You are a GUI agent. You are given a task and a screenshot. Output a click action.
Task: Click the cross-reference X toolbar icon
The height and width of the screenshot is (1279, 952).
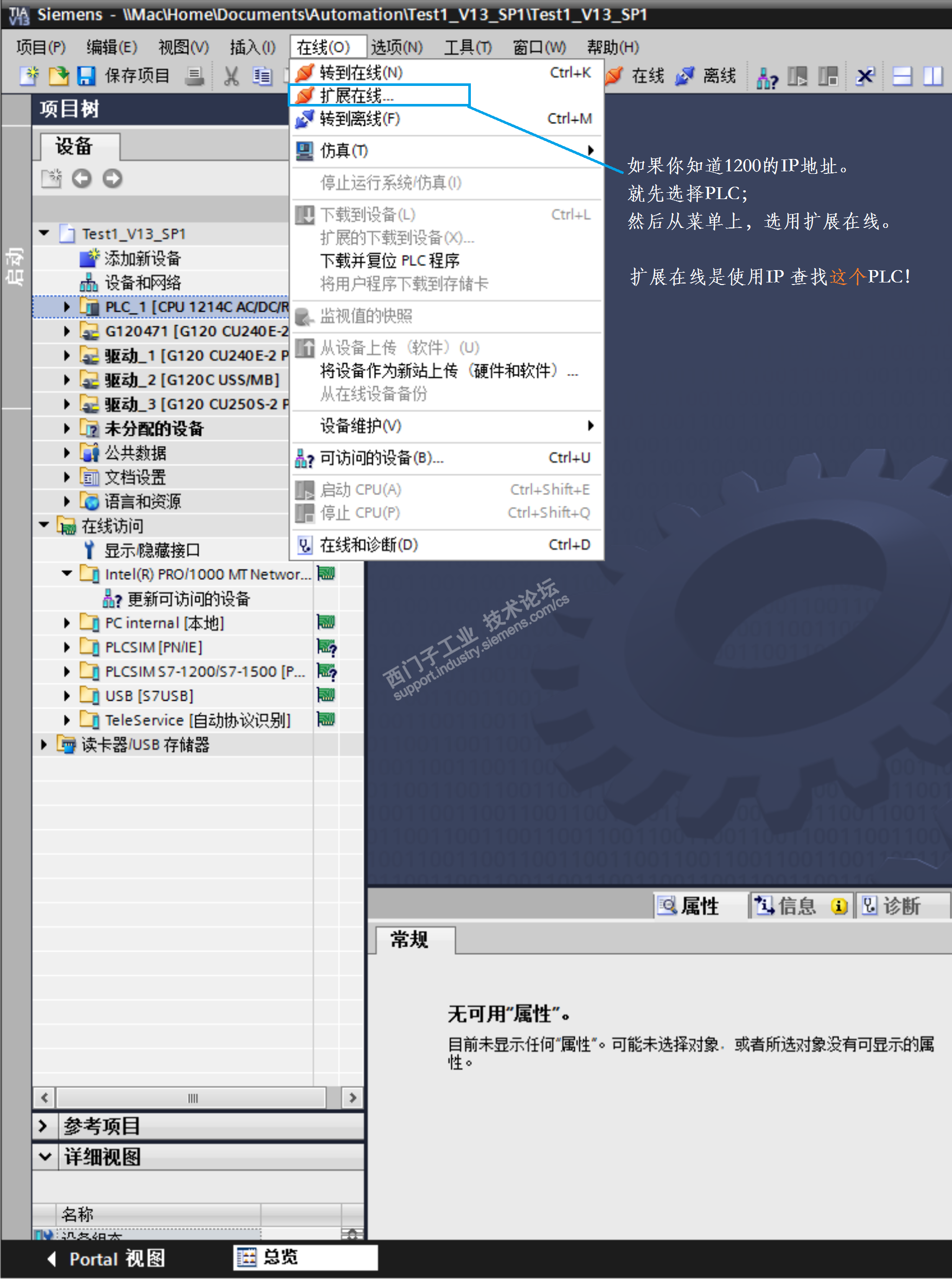pyautogui.click(x=865, y=76)
